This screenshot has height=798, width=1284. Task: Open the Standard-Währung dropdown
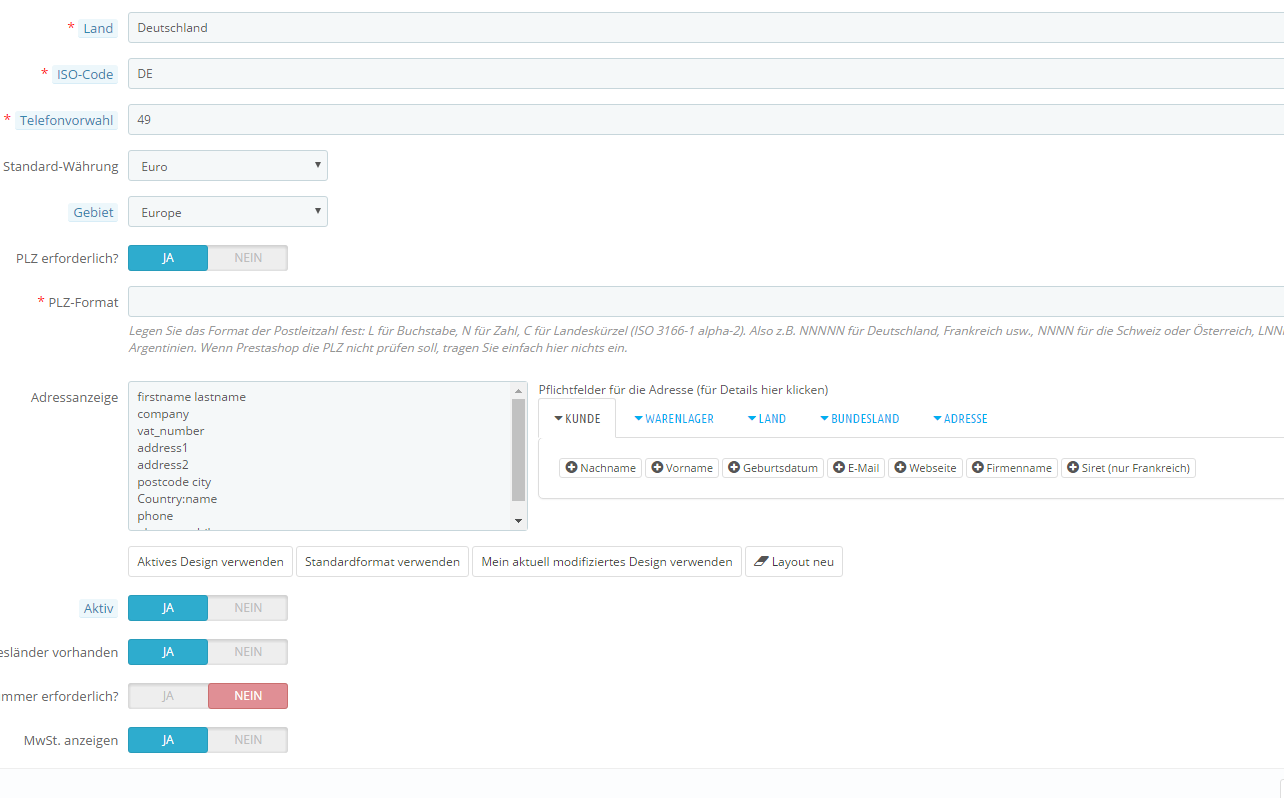click(x=228, y=166)
